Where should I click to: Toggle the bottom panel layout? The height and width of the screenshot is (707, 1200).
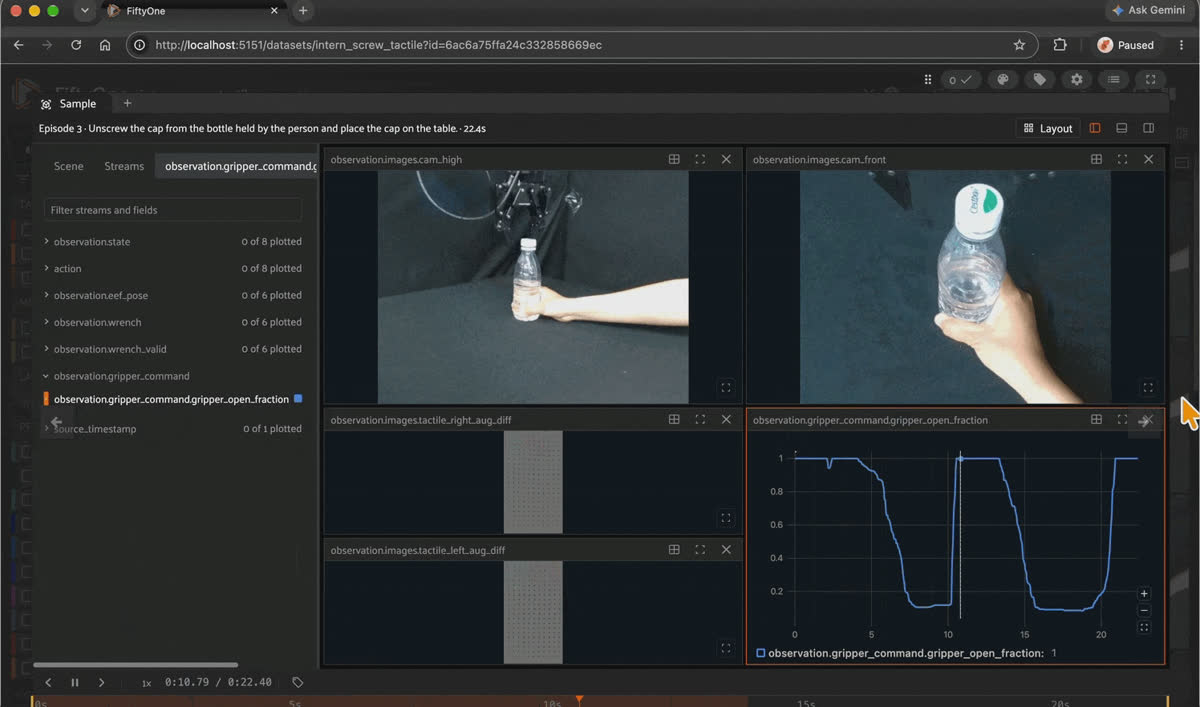pos(1122,128)
